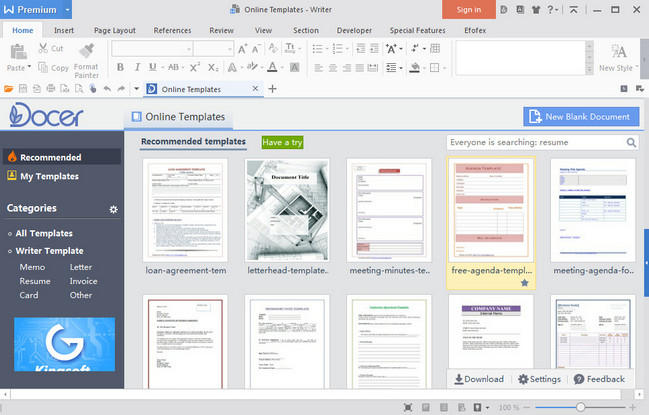Open the References ribbon tab
This screenshot has width=649, height=415.
[172, 30]
